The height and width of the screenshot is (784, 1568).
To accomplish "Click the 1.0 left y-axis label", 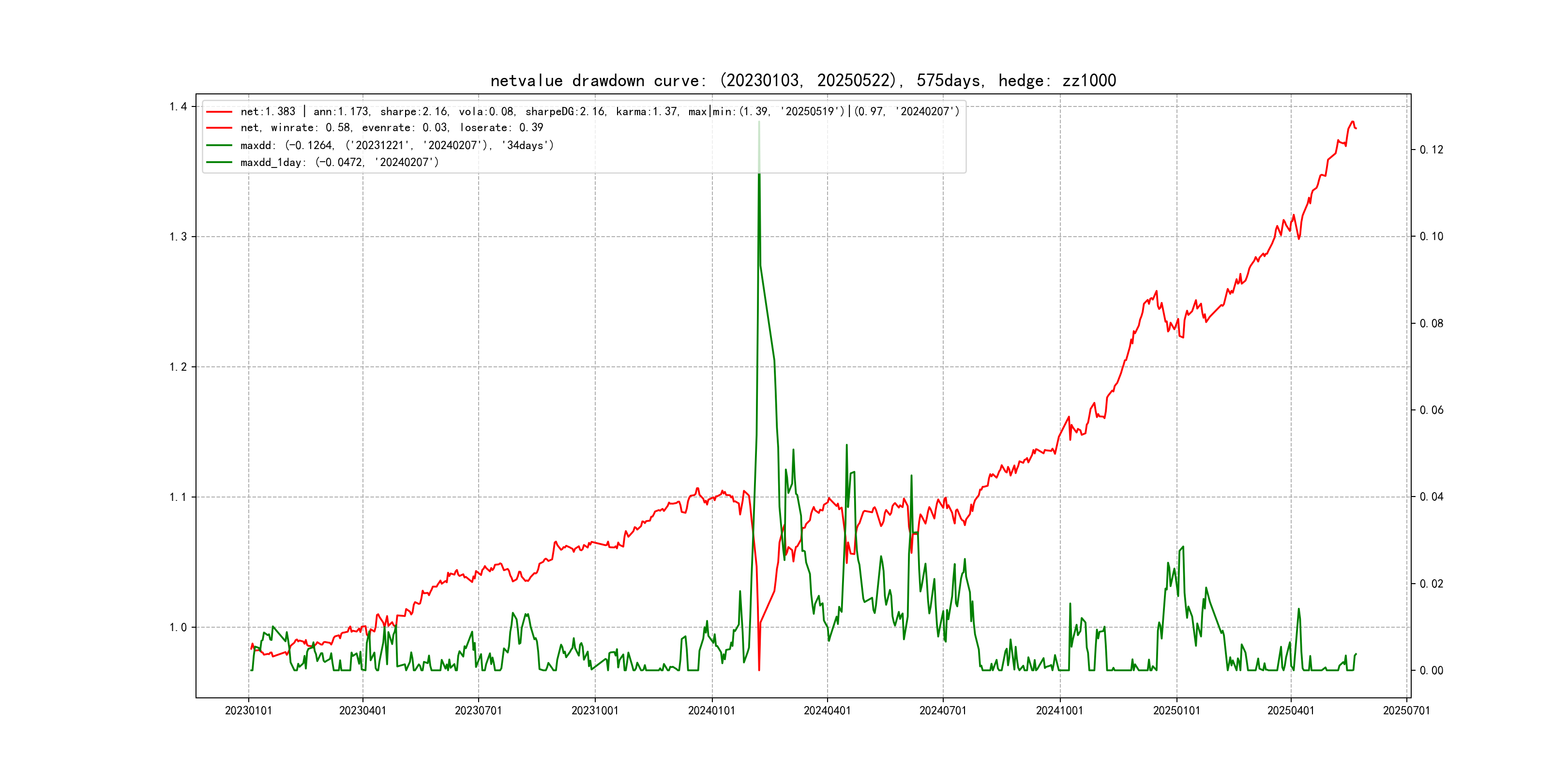I will pos(178,628).
